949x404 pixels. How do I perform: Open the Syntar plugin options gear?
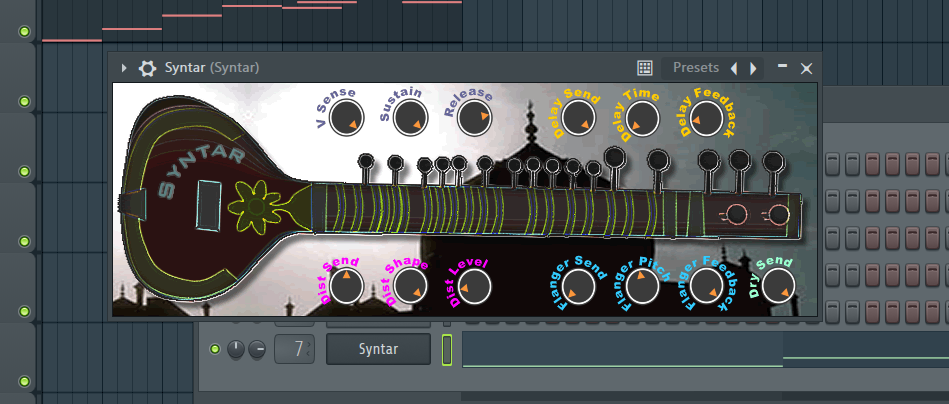coord(147,68)
